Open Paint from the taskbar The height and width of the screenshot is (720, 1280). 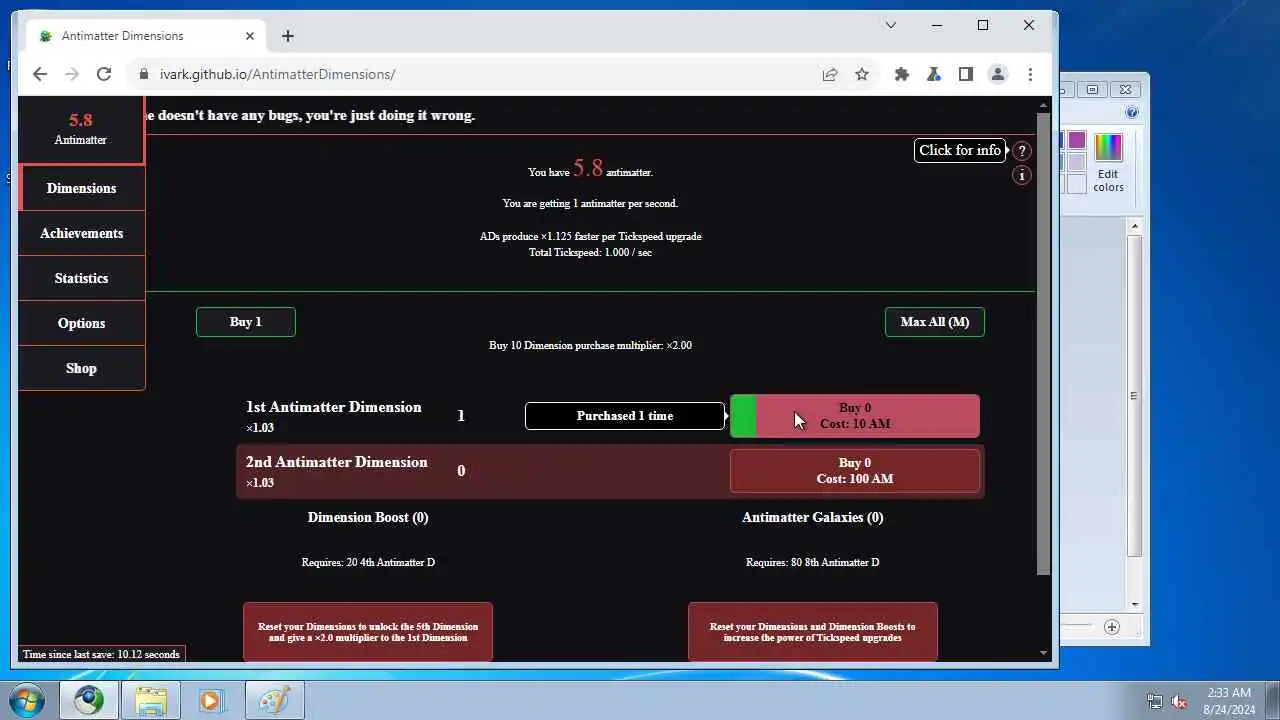point(273,700)
